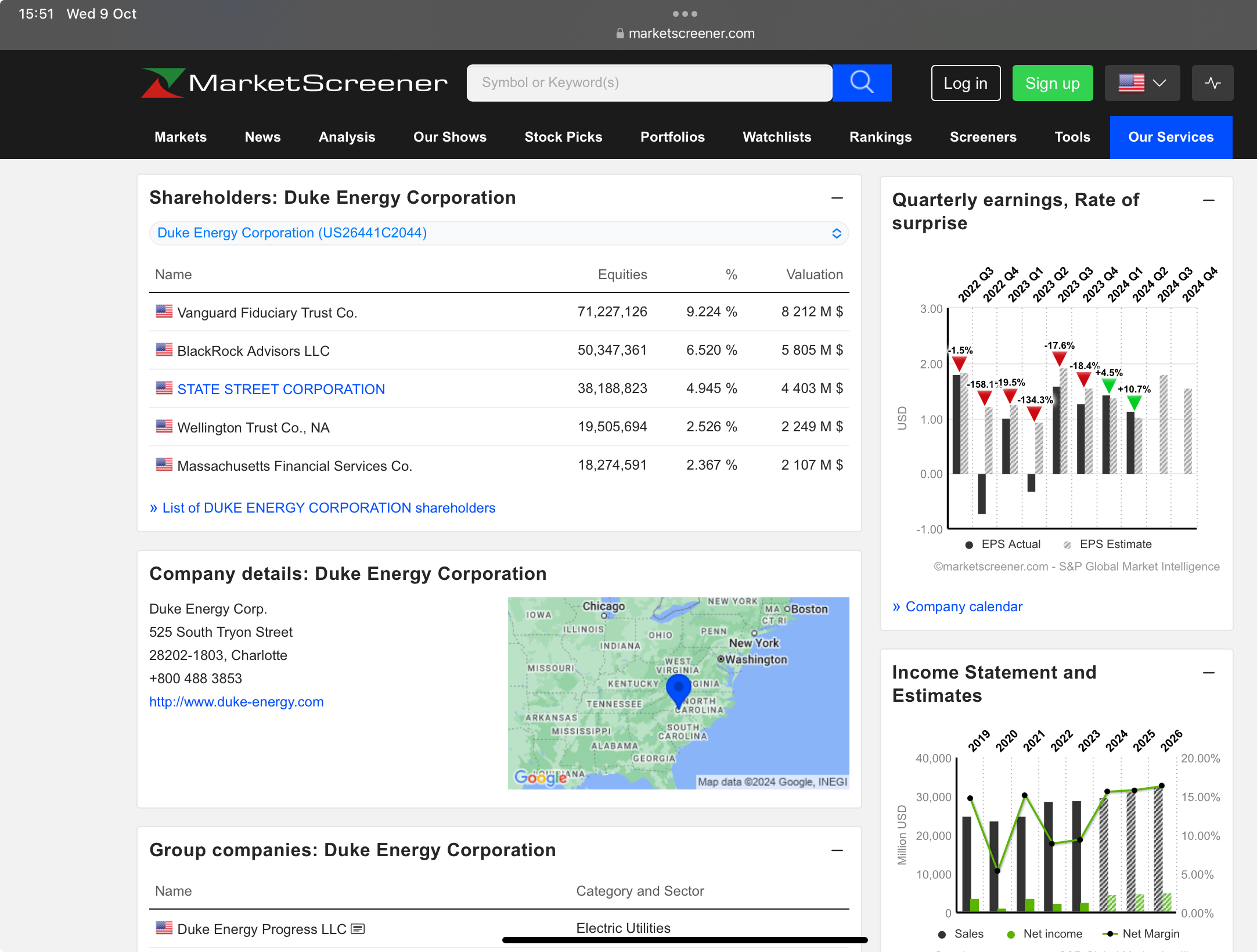Toggle Net Margin legend item
This screenshot has height=952, width=1257.
1141,934
